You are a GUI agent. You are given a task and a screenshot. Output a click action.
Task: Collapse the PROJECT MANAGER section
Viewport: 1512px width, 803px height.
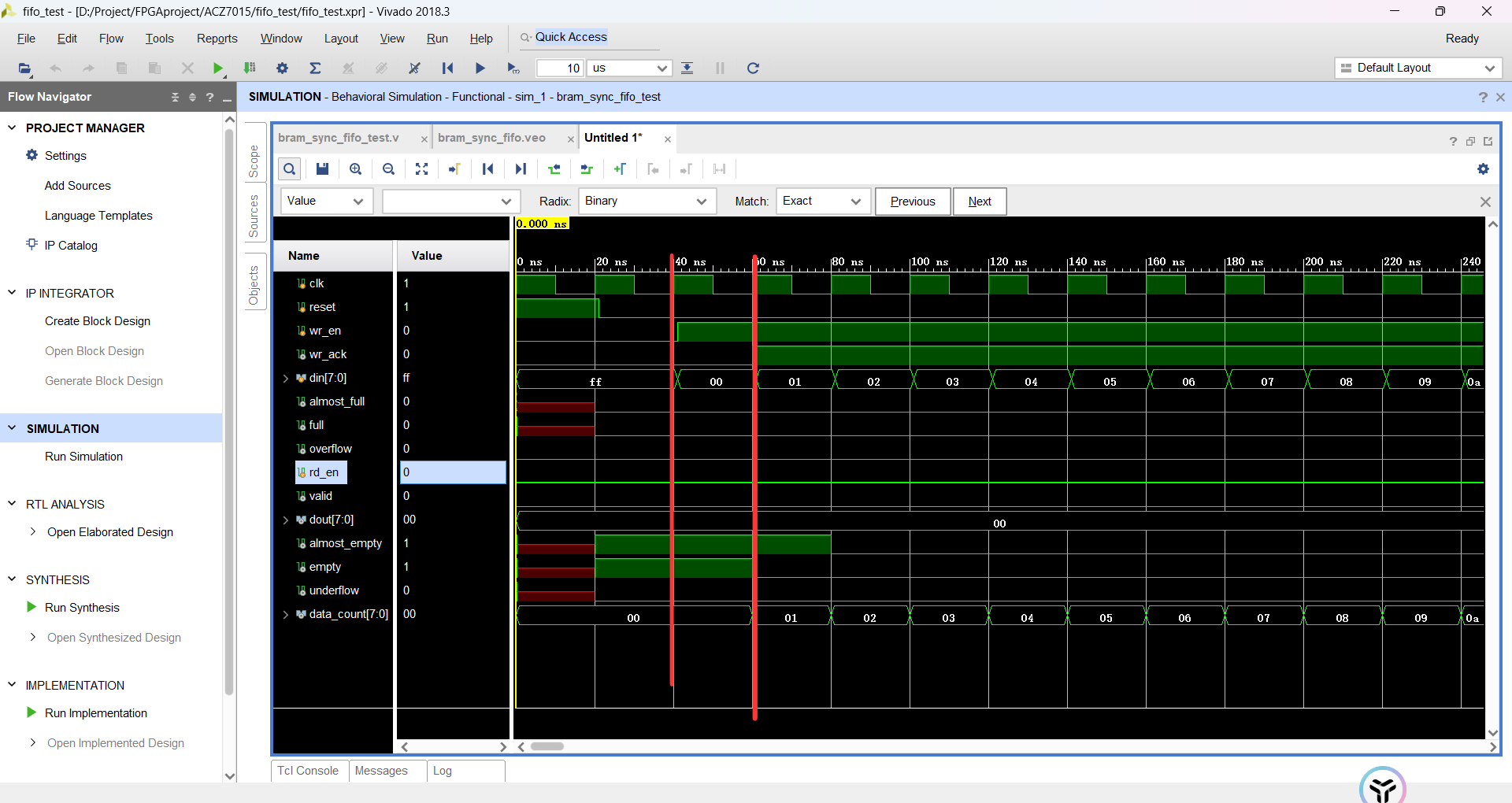pyautogui.click(x=12, y=128)
